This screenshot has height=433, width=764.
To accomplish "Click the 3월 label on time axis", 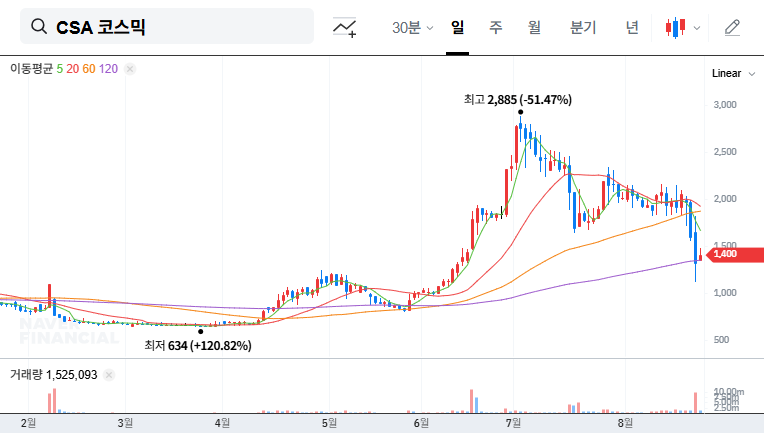I will coord(125,423).
